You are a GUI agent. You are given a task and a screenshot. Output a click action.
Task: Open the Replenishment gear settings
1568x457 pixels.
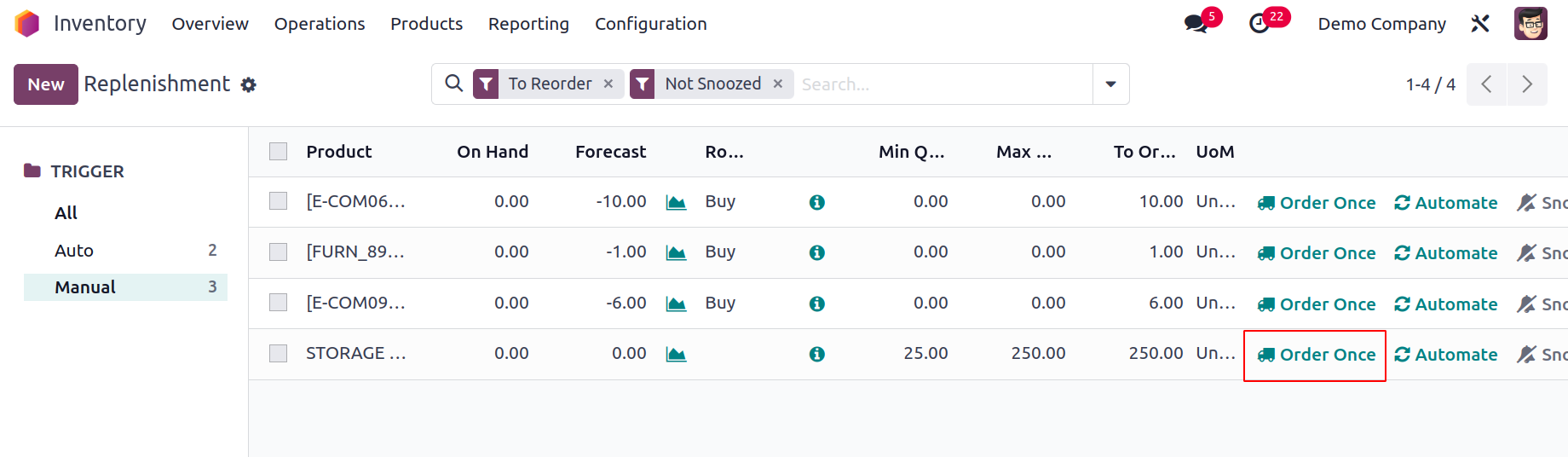tap(248, 84)
